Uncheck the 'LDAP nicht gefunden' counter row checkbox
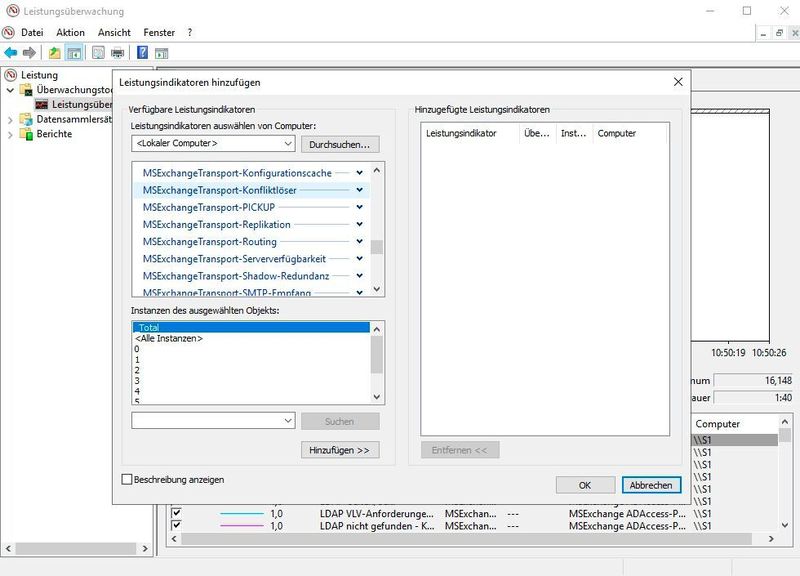Screen dimensions: 800x576 [177, 525]
